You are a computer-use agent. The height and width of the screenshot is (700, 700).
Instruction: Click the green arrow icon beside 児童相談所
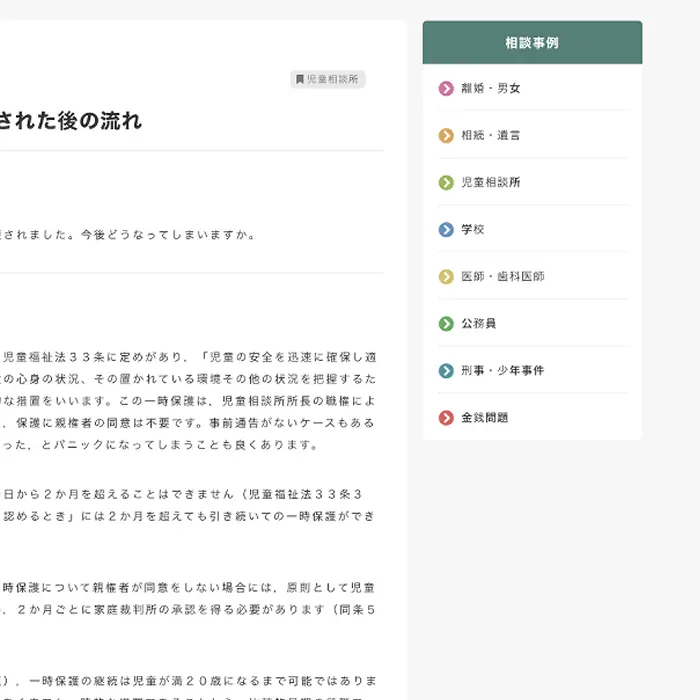[446, 183]
